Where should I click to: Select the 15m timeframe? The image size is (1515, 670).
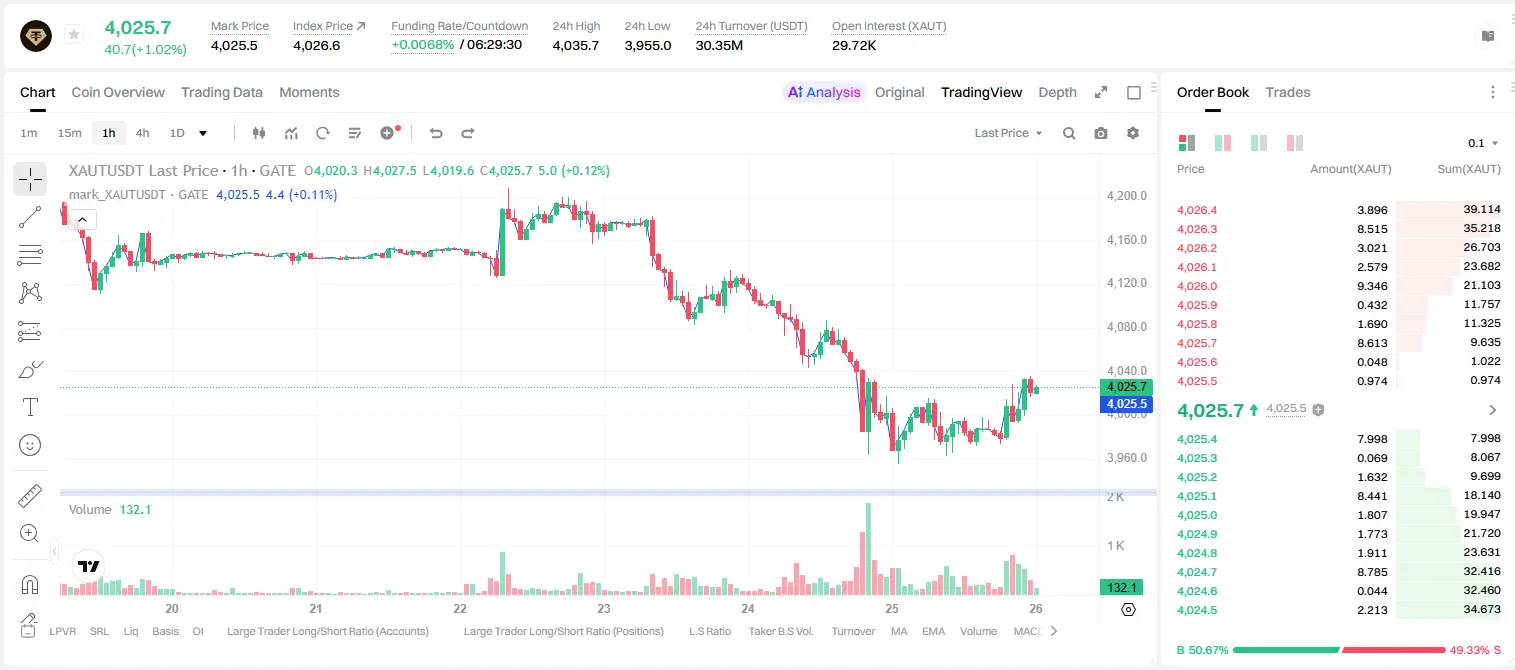tap(69, 133)
